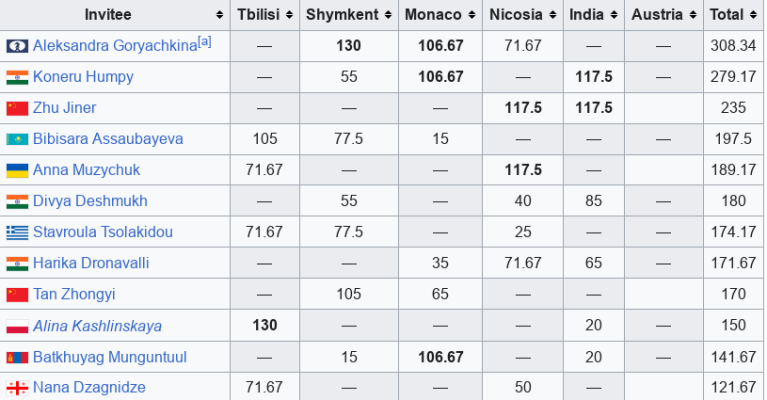Click Kazakhstan flag beside Bibisara Assaubayeva

(x=17, y=139)
